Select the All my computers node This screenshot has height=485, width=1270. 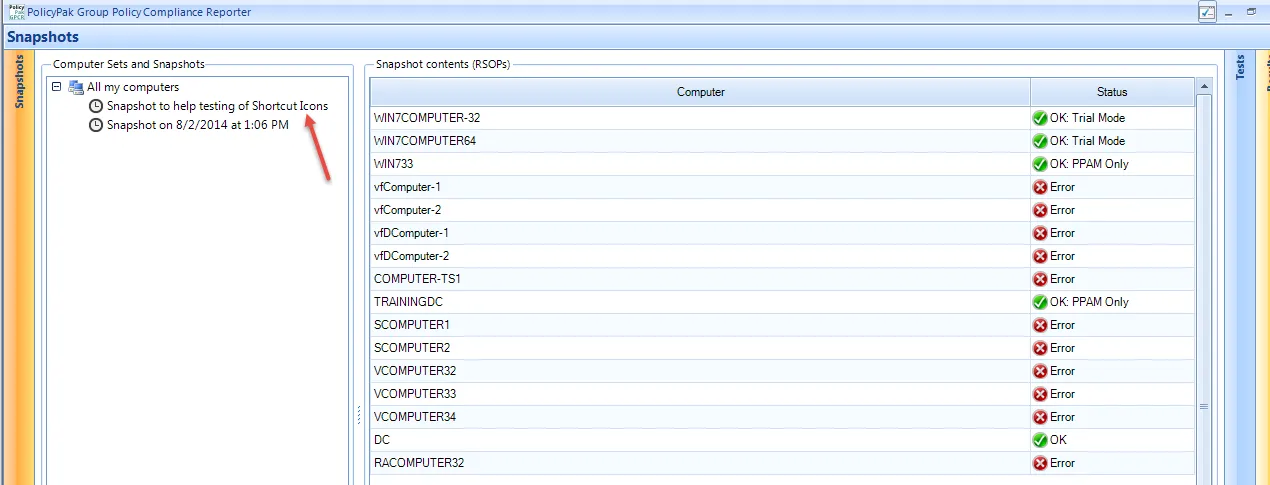pos(133,87)
